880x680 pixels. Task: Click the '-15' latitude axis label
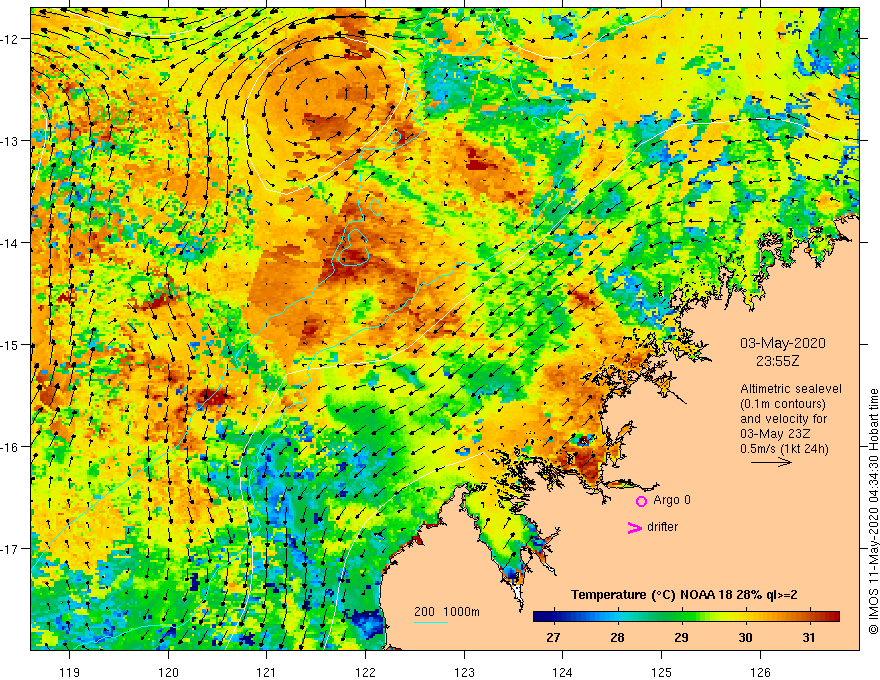coord(11,344)
